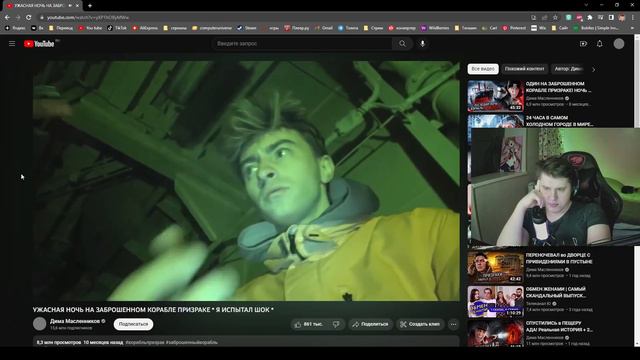Bookmark this page with the star icon
The image size is (640, 360).
pyautogui.click(x=555, y=18)
